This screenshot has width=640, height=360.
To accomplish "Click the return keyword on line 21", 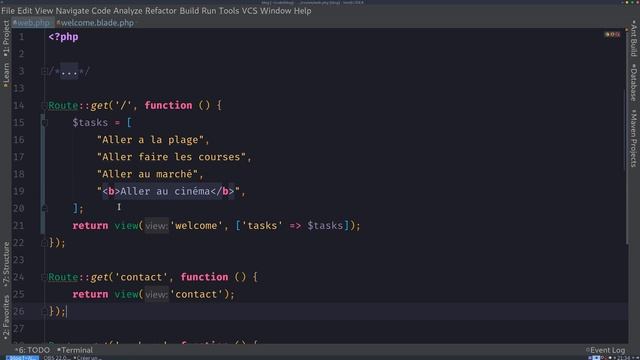I will pos(90,226).
